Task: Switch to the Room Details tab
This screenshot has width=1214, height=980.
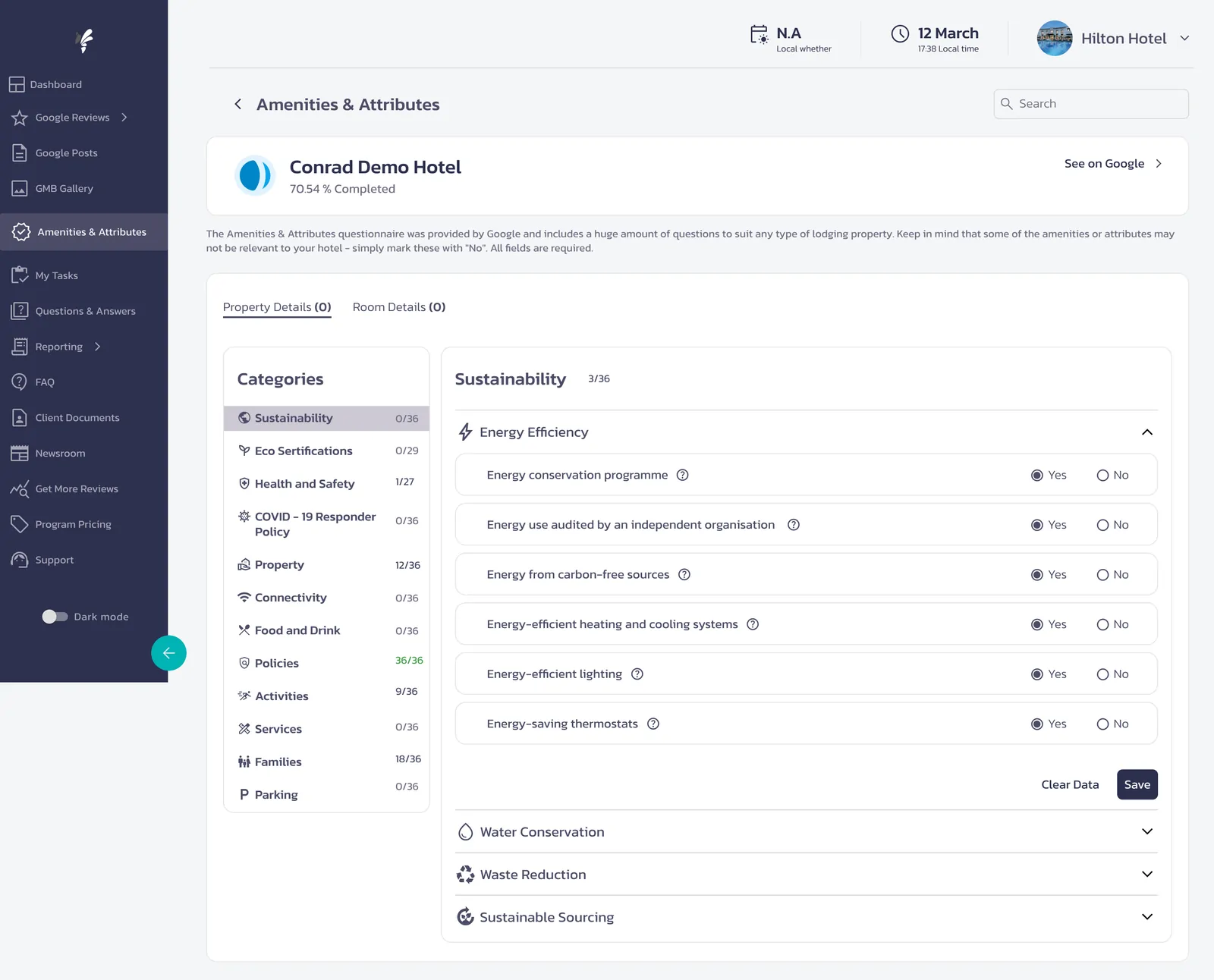Action: coord(399,307)
